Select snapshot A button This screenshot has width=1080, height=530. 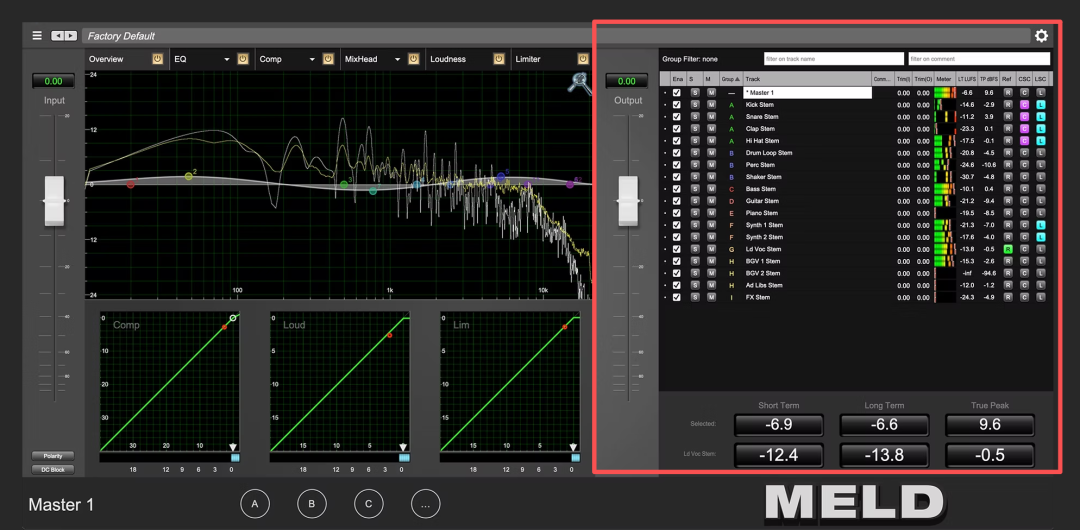click(255, 504)
